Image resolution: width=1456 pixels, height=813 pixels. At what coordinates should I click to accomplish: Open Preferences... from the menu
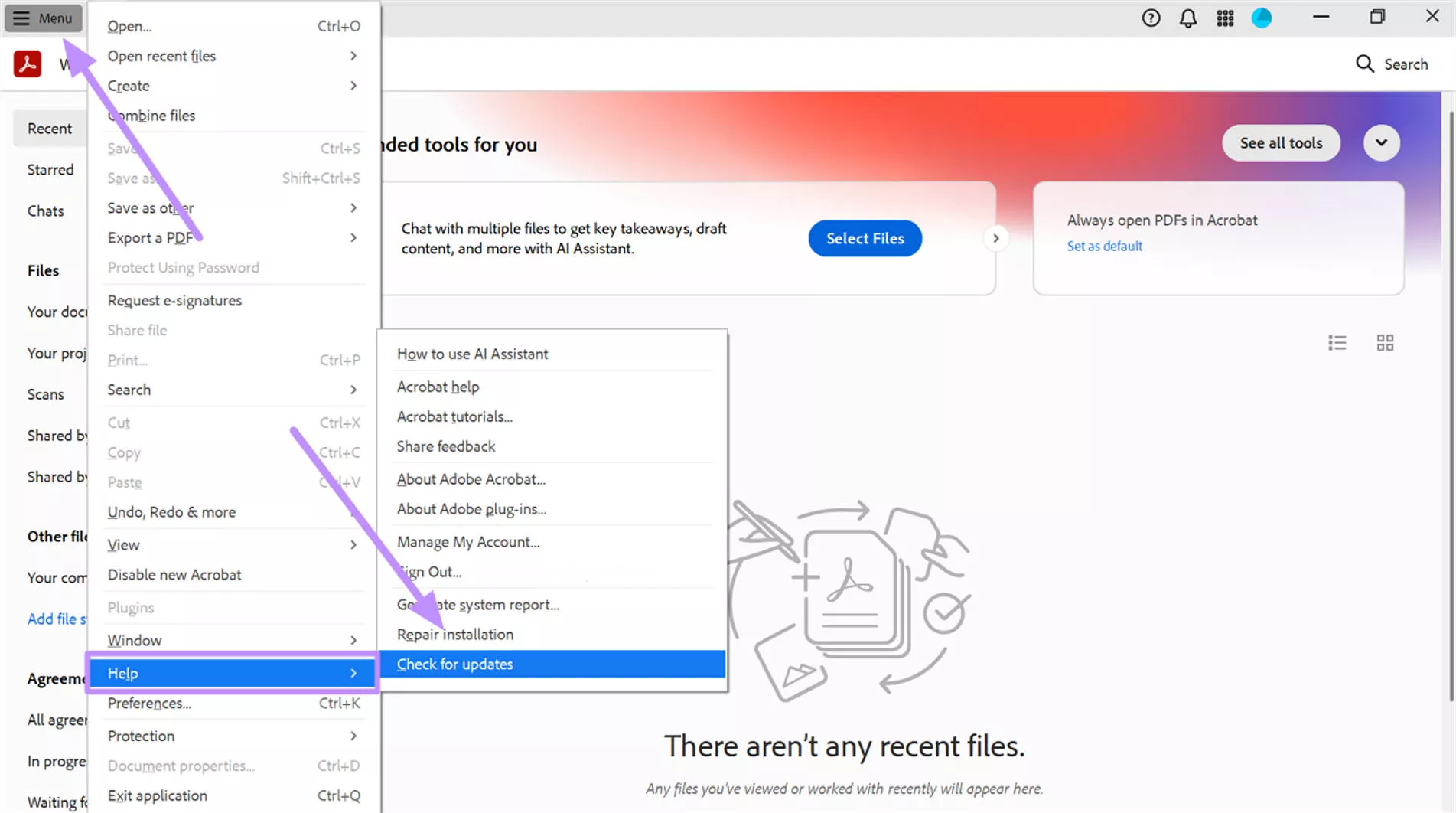click(233, 704)
